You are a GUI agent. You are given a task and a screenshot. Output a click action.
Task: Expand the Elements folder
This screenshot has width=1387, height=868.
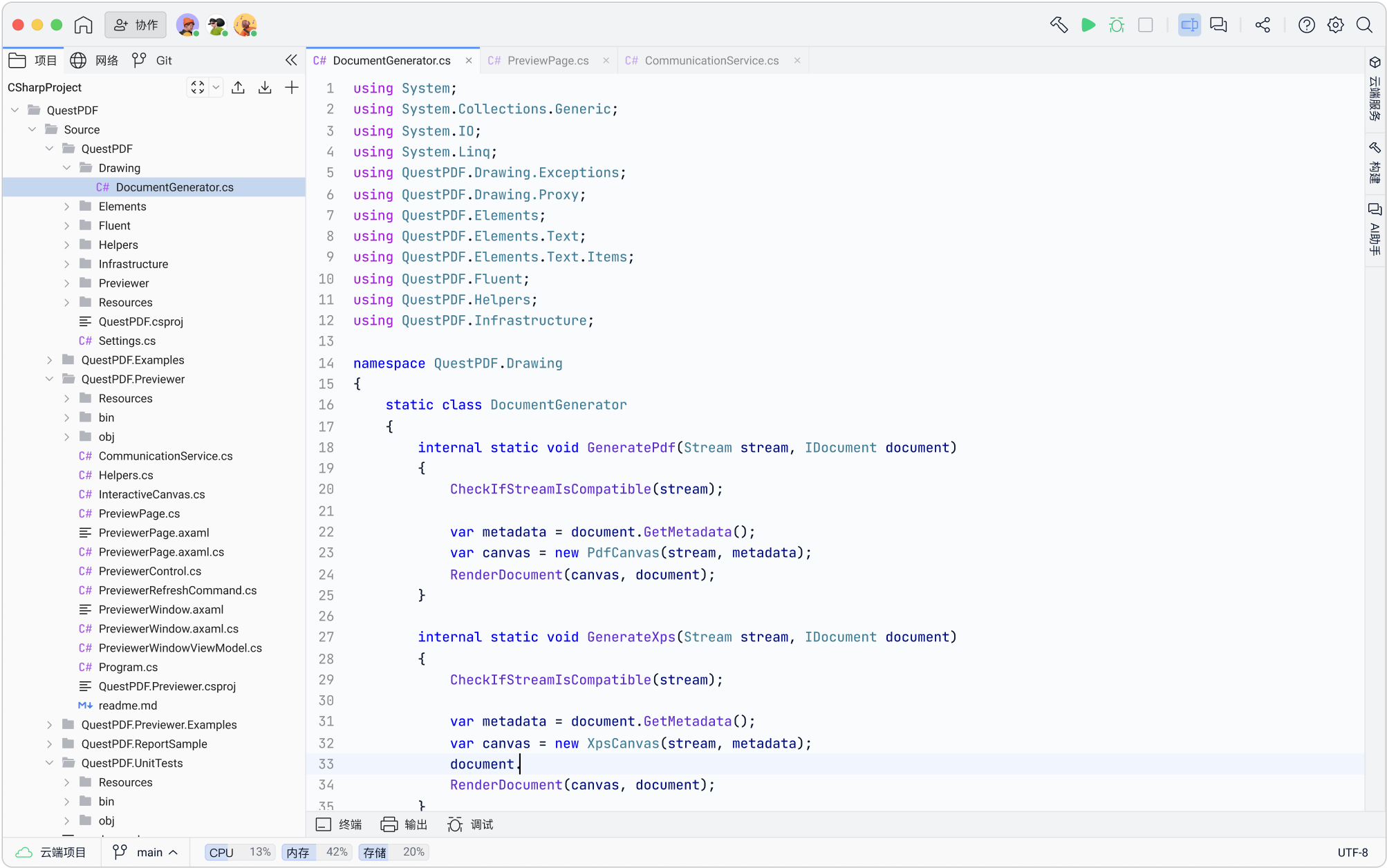[66, 206]
